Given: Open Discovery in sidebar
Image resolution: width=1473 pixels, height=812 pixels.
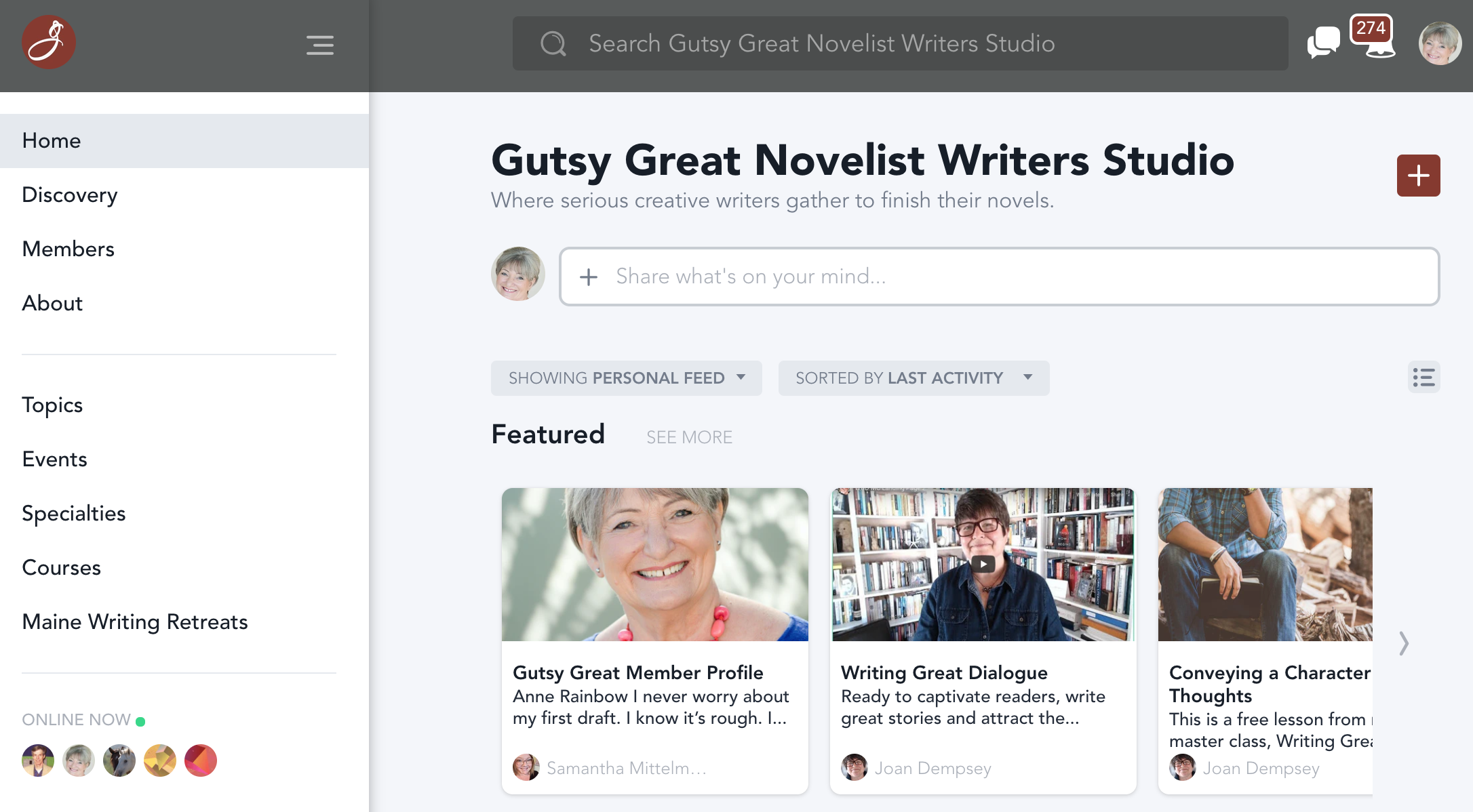Looking at the screenshot, I should 184,195.
